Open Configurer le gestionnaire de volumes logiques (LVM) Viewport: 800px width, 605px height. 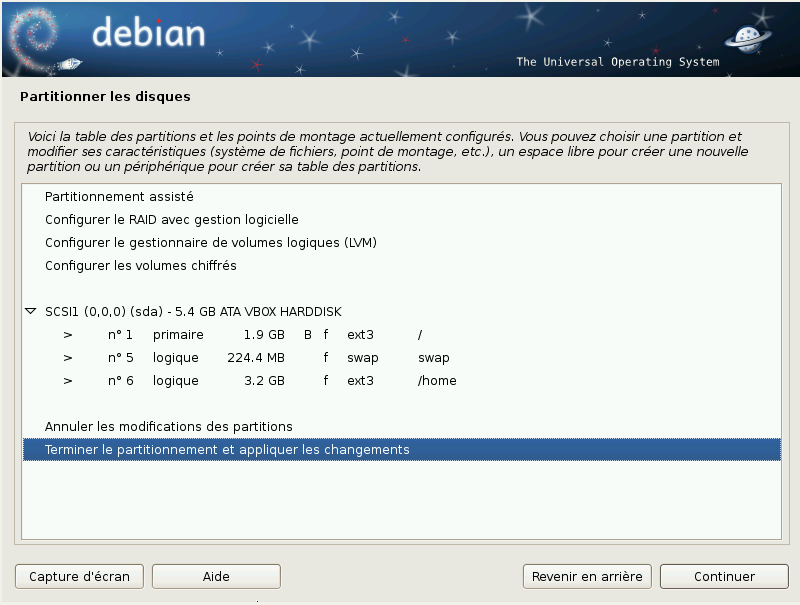pos(402,242)
